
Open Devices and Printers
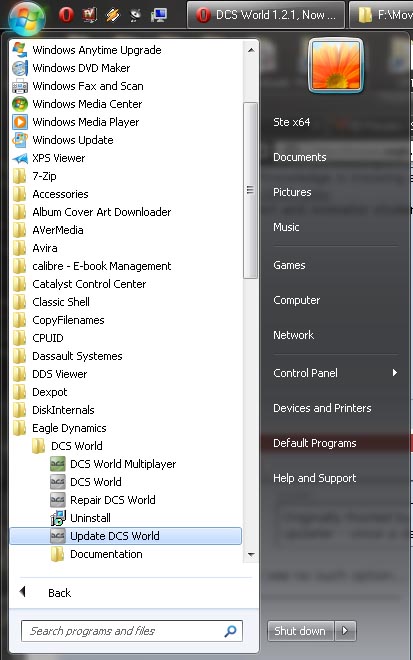tap(322, 408)
